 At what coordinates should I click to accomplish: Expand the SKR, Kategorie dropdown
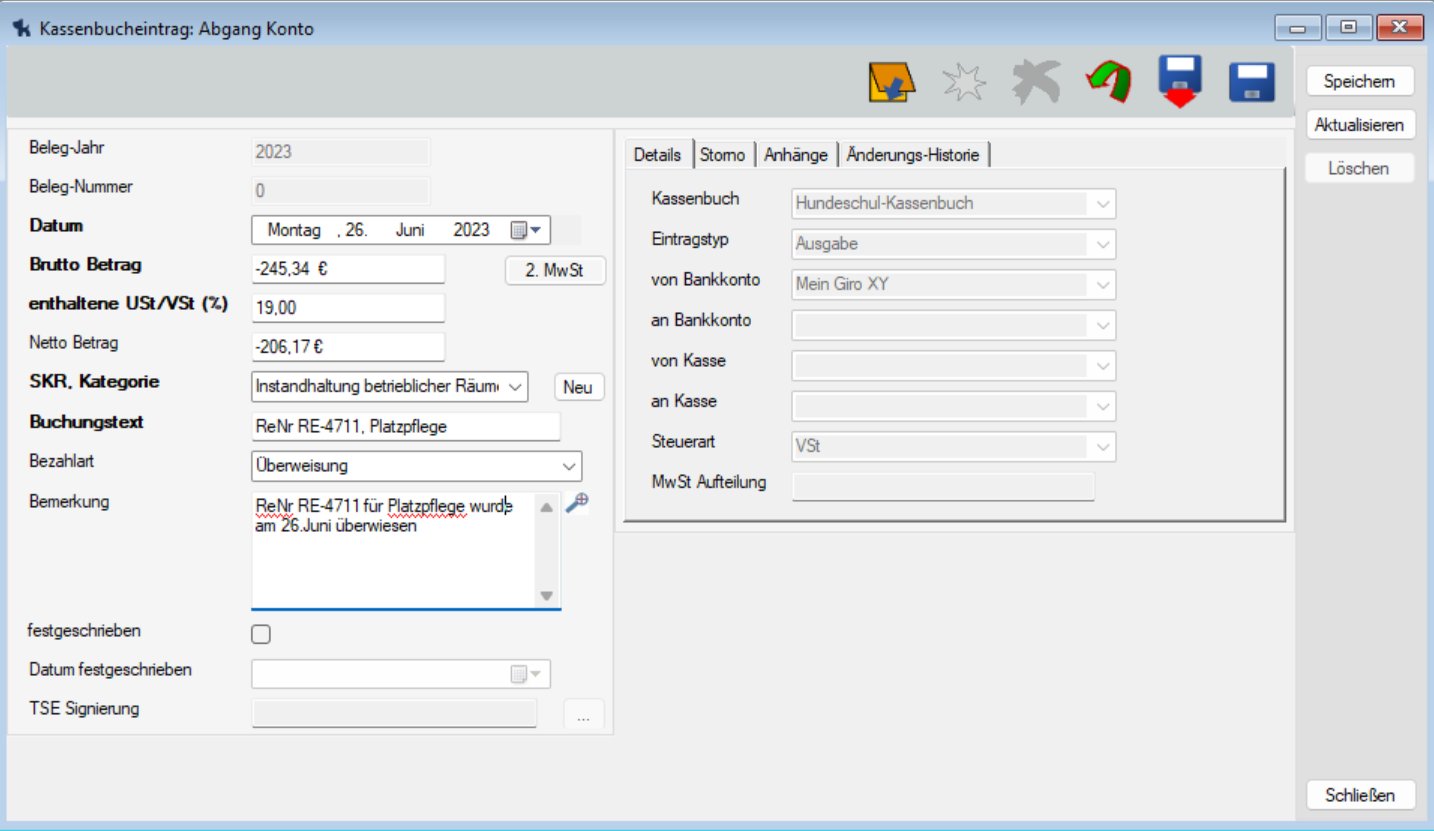click(514, 387)
